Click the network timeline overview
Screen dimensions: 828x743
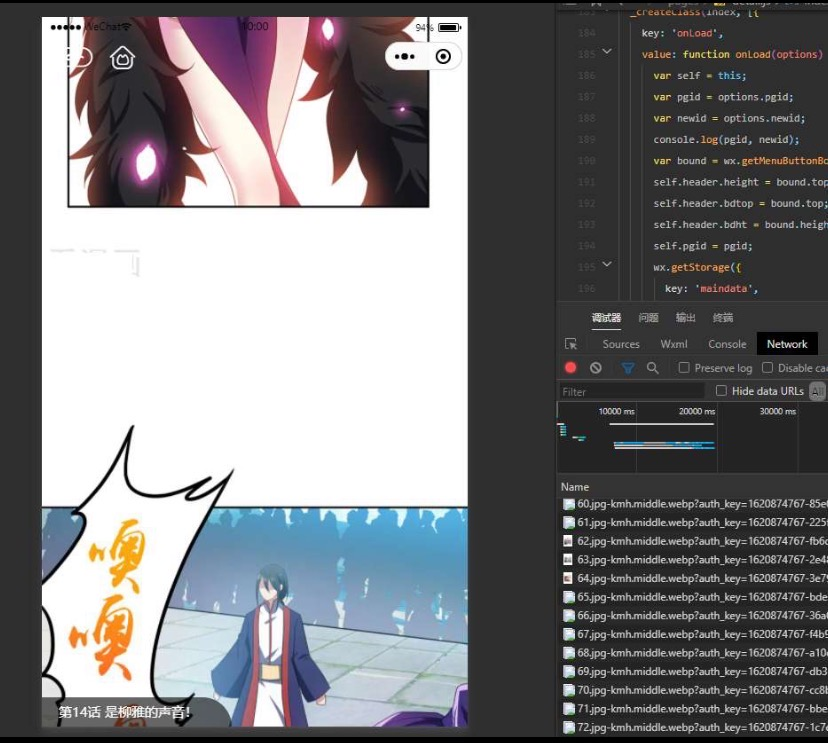[692, 437]
